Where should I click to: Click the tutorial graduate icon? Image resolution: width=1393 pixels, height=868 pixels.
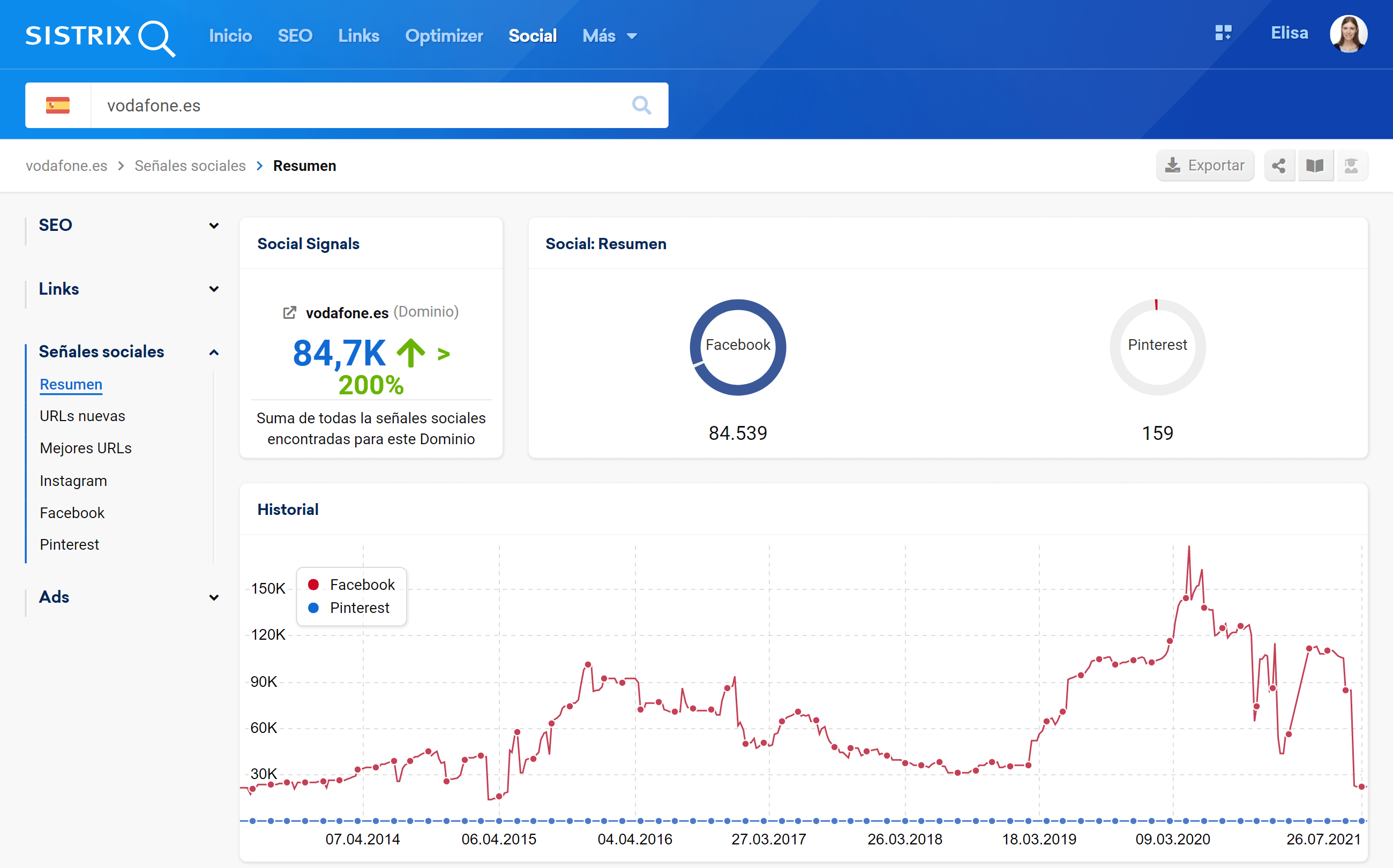(1351, 166)
